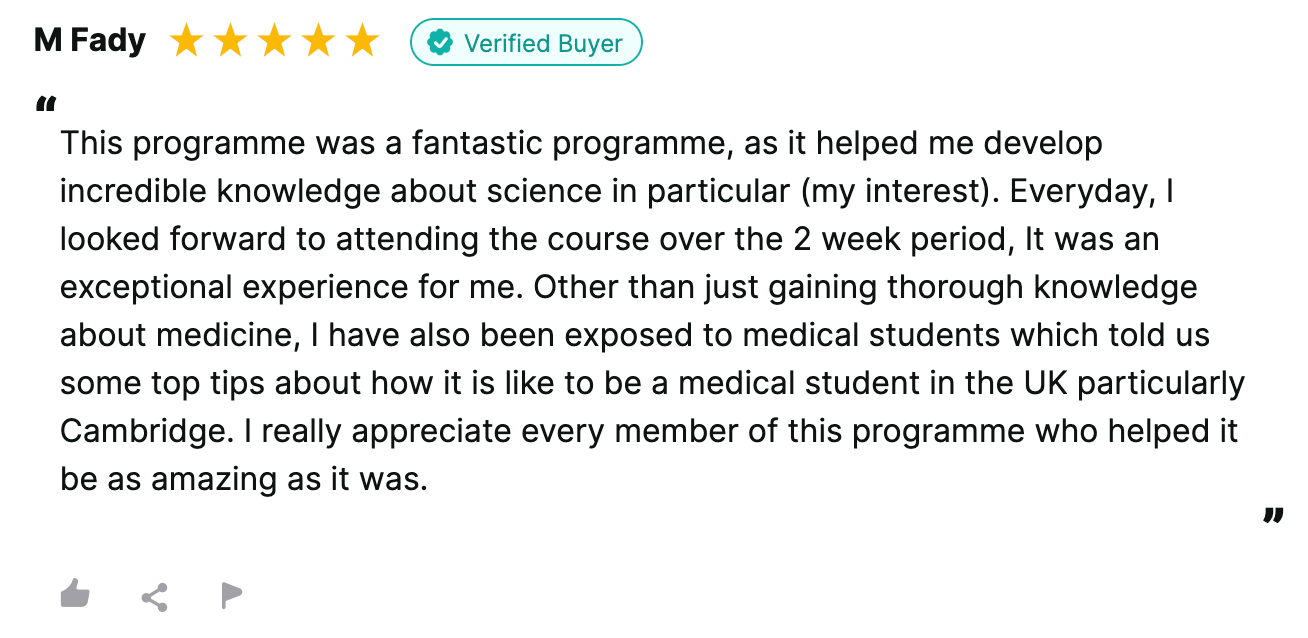The height and width of the screenshot is (638, 1308).
Task: Click "exceptional experience for me" text
Action: click(291, 287)
